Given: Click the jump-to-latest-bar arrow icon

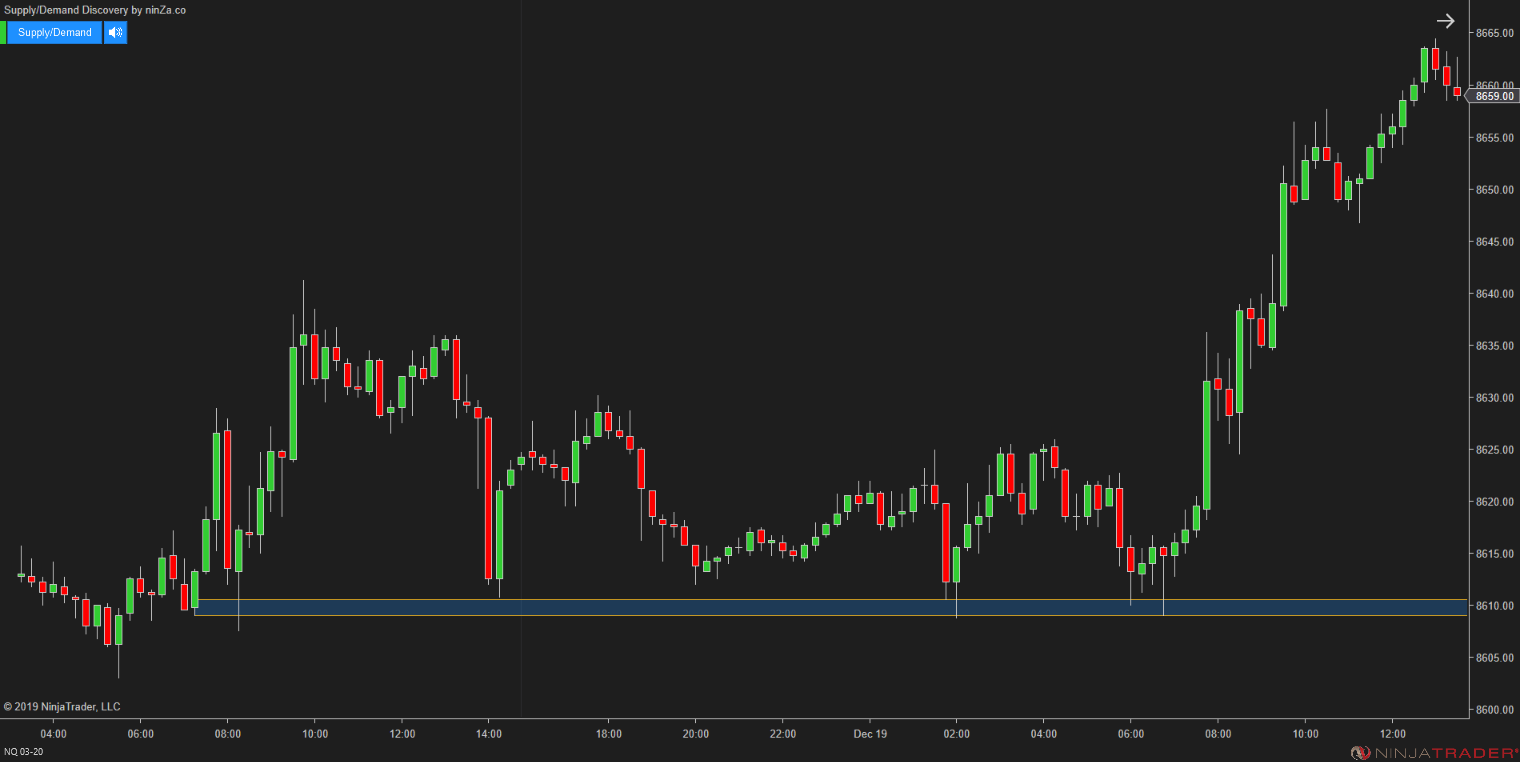Looking at the screenshot, I should tap(1446, 20).
